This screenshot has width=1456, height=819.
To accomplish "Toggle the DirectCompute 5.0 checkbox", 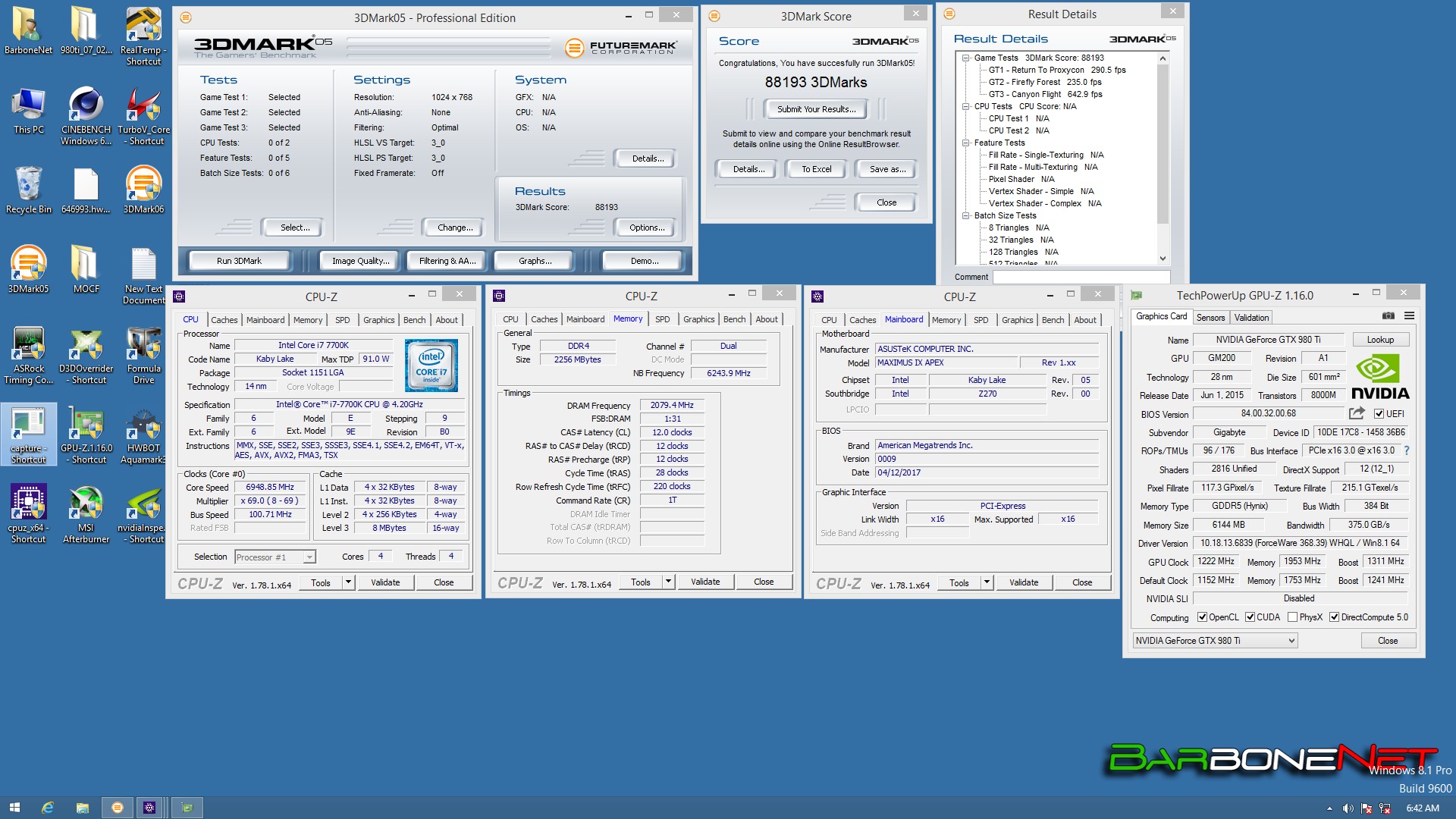I will (1334, 617).
